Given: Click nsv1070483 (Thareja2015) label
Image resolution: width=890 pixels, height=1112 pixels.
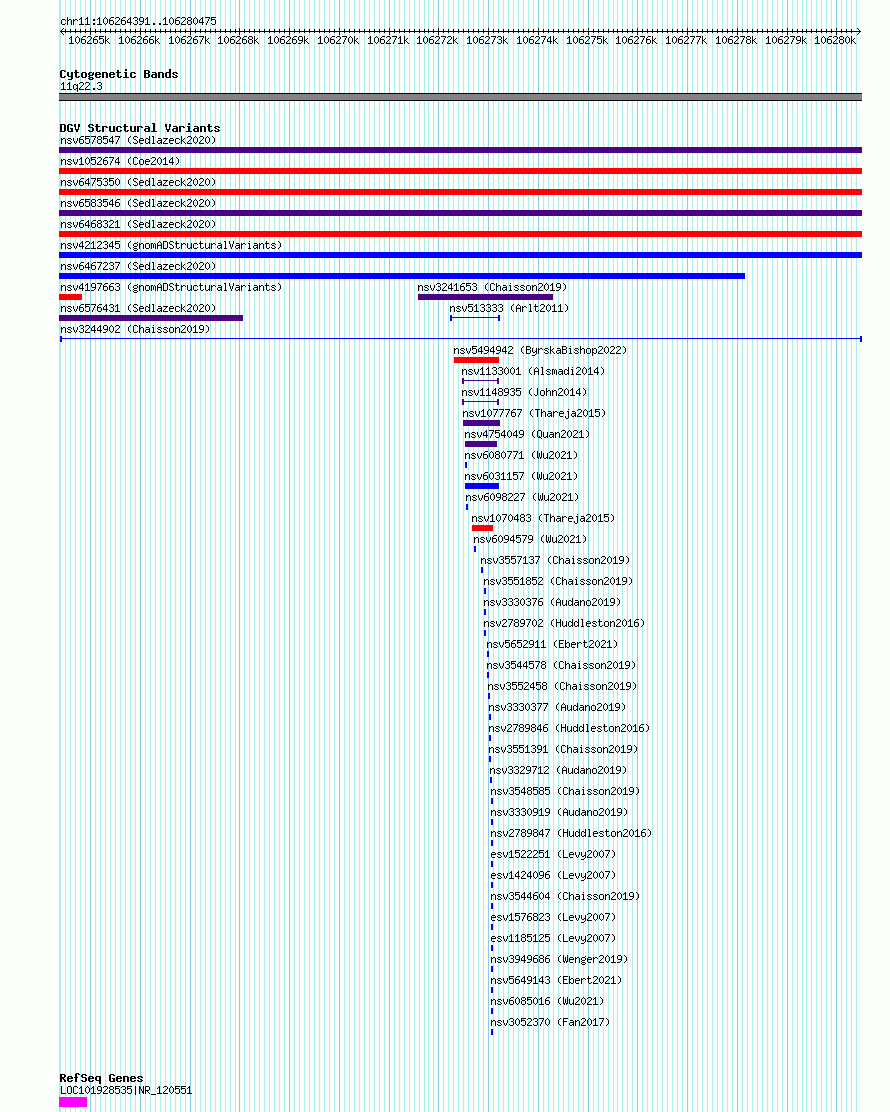Looking at the screenshot, I should pos(543,518).
